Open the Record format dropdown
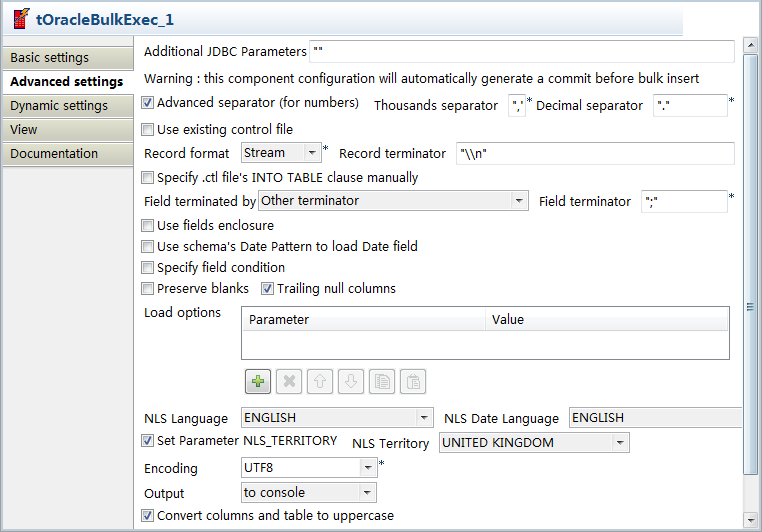Viewport: 762px width, 532px height. [312, 153]
